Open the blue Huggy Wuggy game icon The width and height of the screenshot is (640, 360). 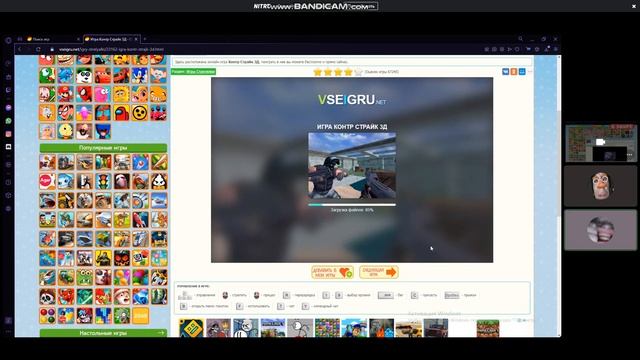tap(103, 131)
